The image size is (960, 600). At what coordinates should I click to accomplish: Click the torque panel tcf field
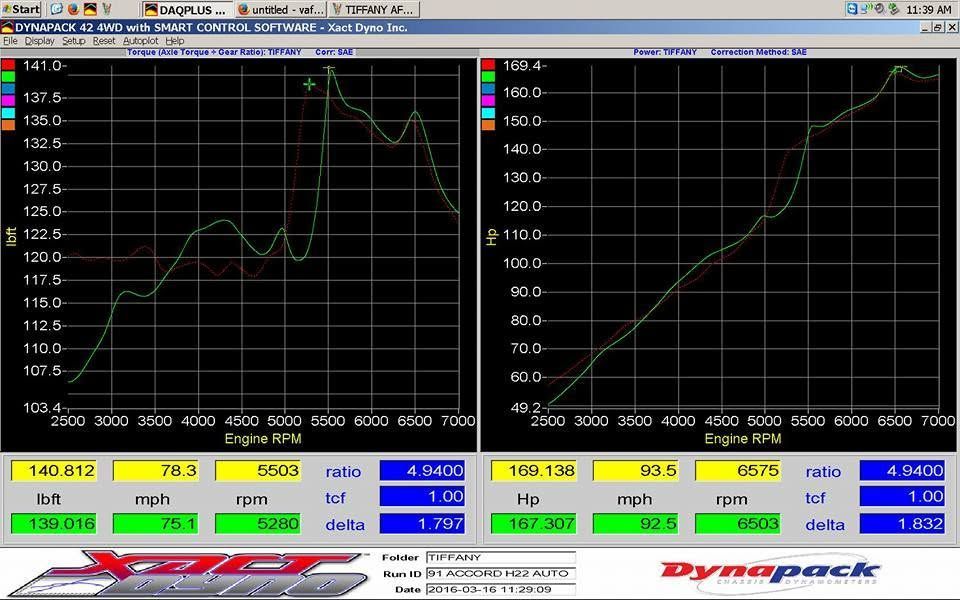(x=422, y=497)
